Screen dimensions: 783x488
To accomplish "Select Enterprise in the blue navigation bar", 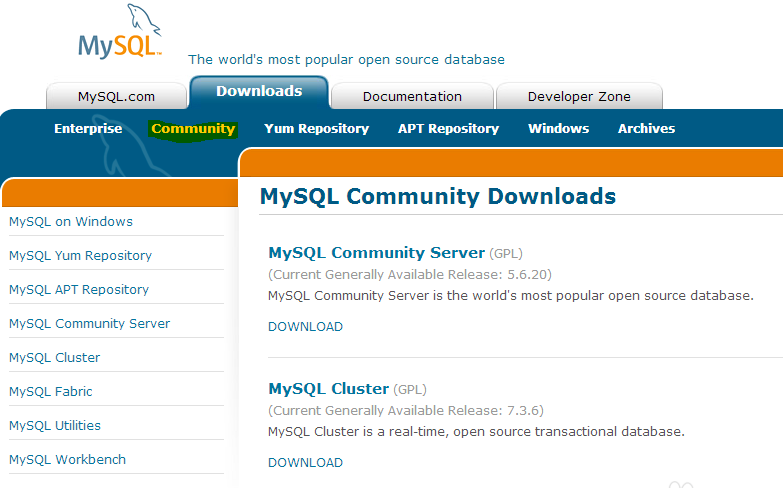I will [88, 128].
